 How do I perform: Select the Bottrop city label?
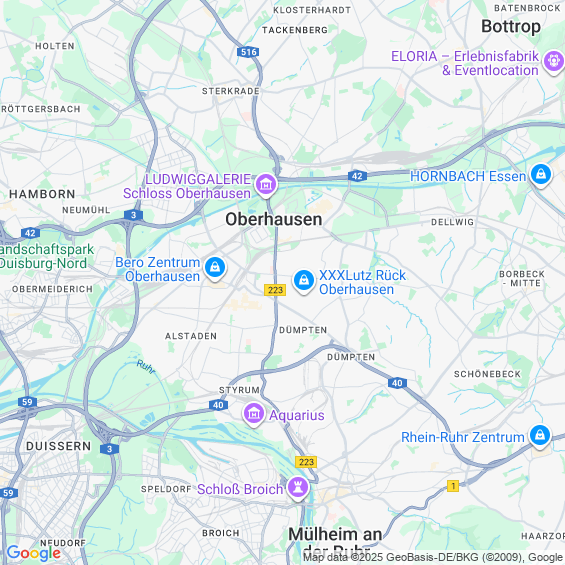pos(511,26)
